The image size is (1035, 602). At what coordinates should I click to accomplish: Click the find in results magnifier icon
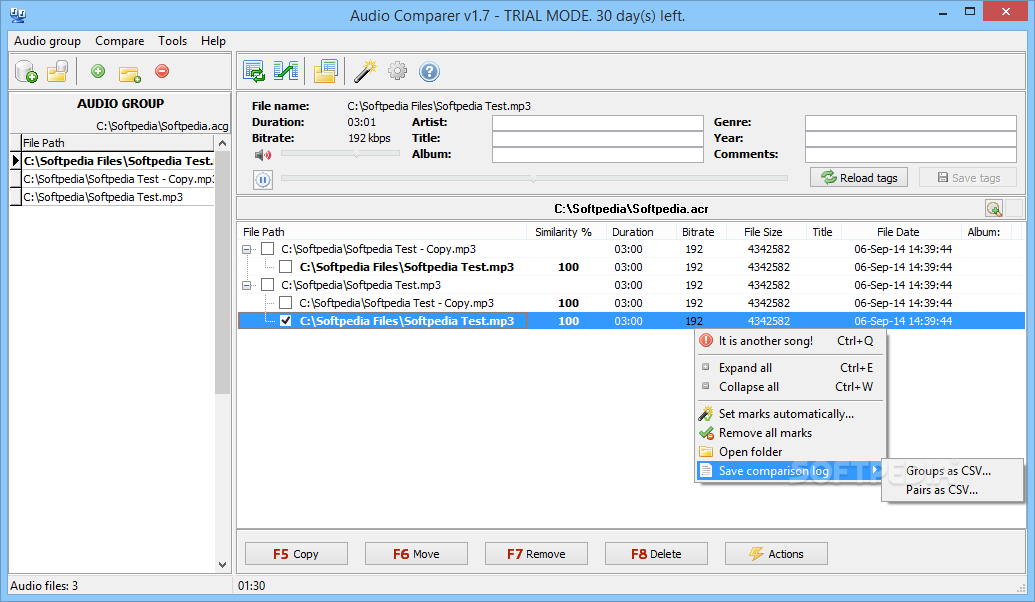click(x=994, y=209)
